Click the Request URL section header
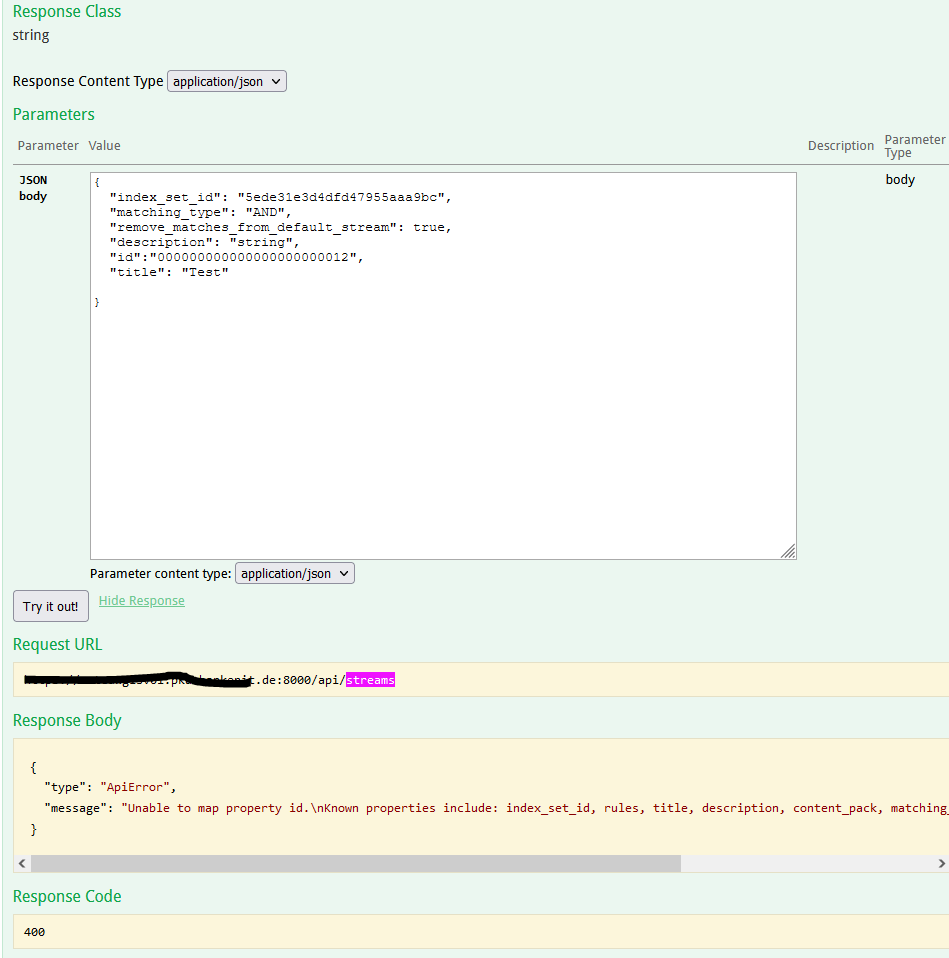949x958 pixels. coord(57,644)
